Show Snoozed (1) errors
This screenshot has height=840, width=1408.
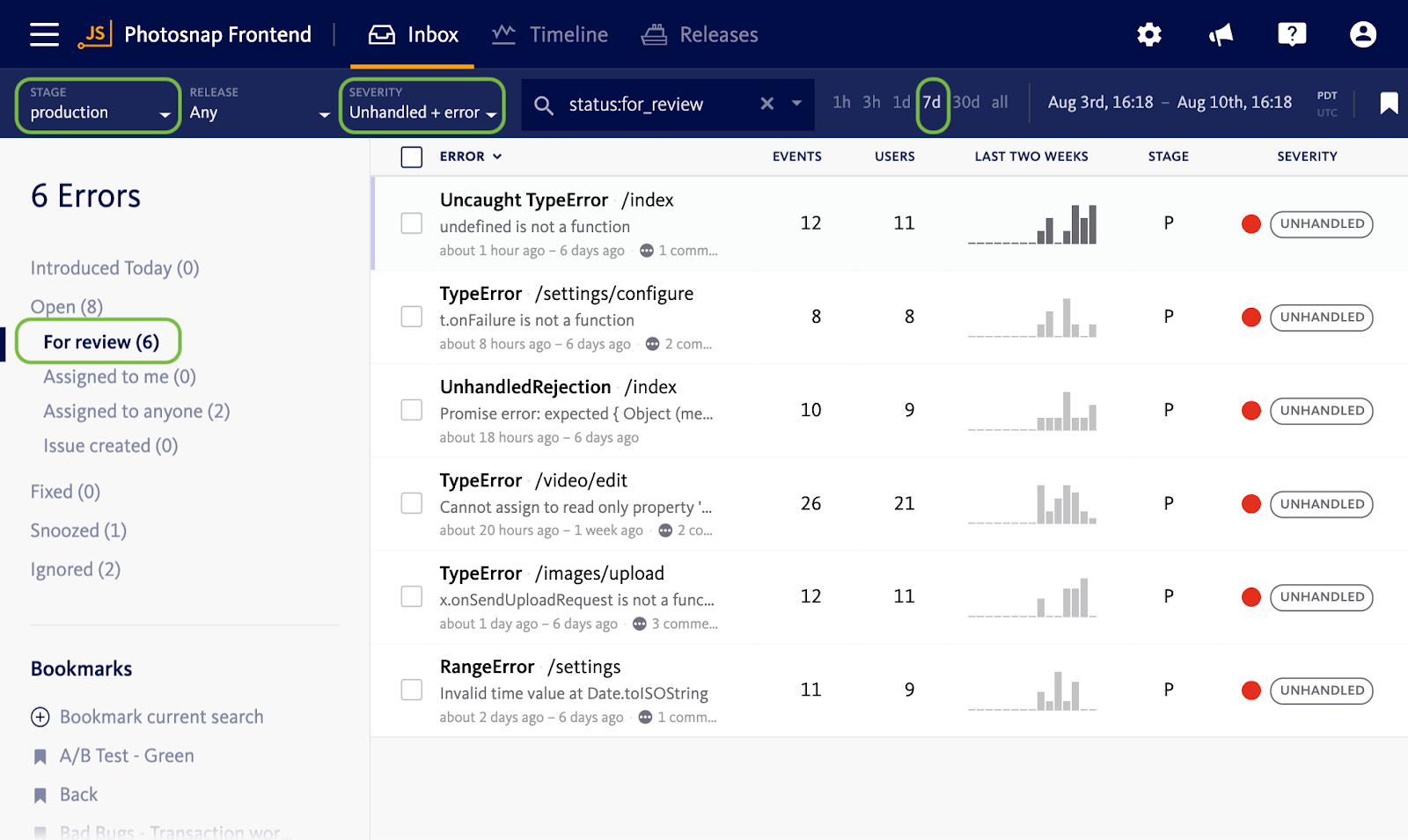(78, 530)
